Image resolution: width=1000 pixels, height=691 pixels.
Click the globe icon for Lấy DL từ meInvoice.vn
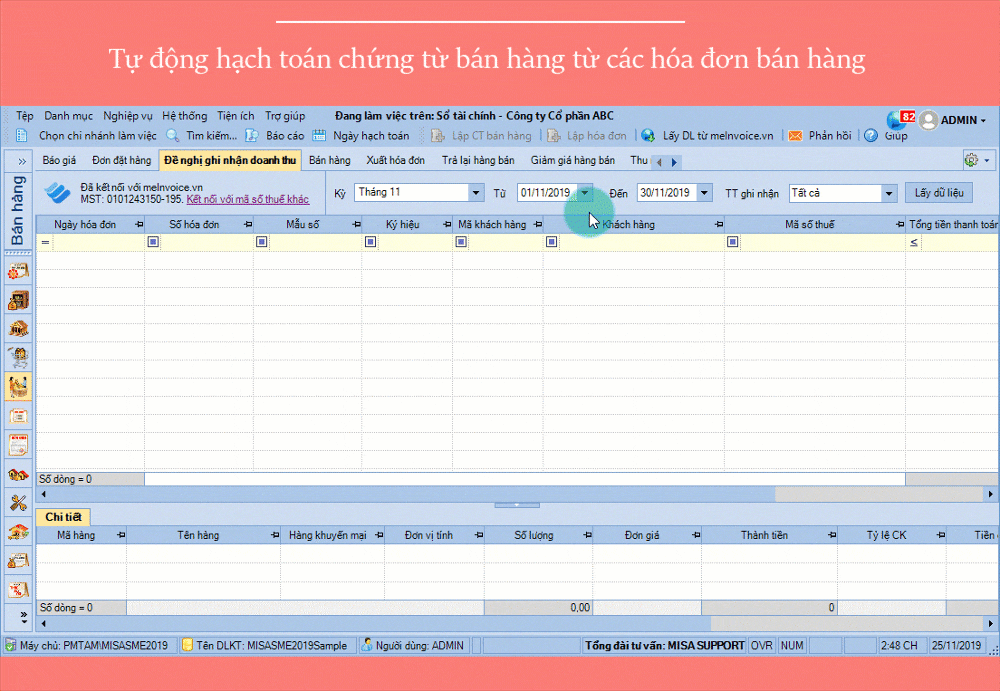(x=648, y=136)
